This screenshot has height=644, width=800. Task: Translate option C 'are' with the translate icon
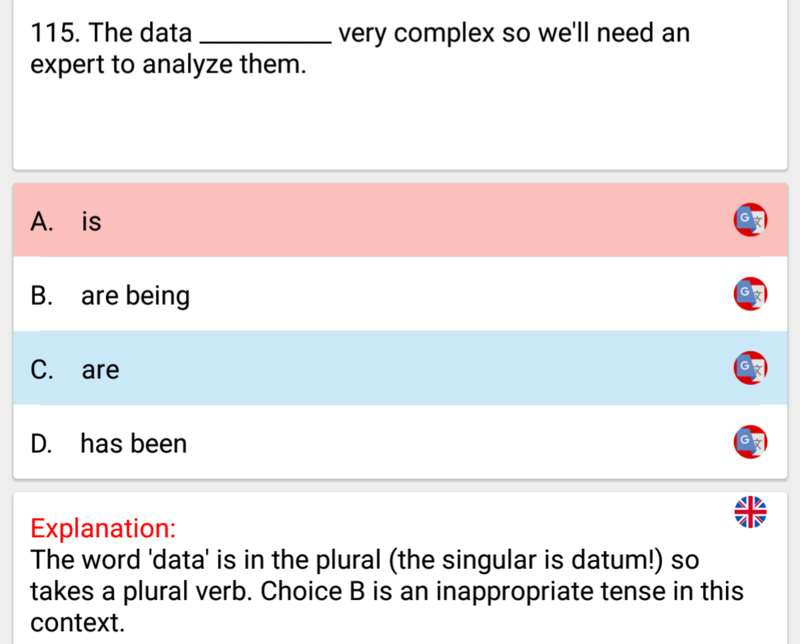(x=751, y=368)
